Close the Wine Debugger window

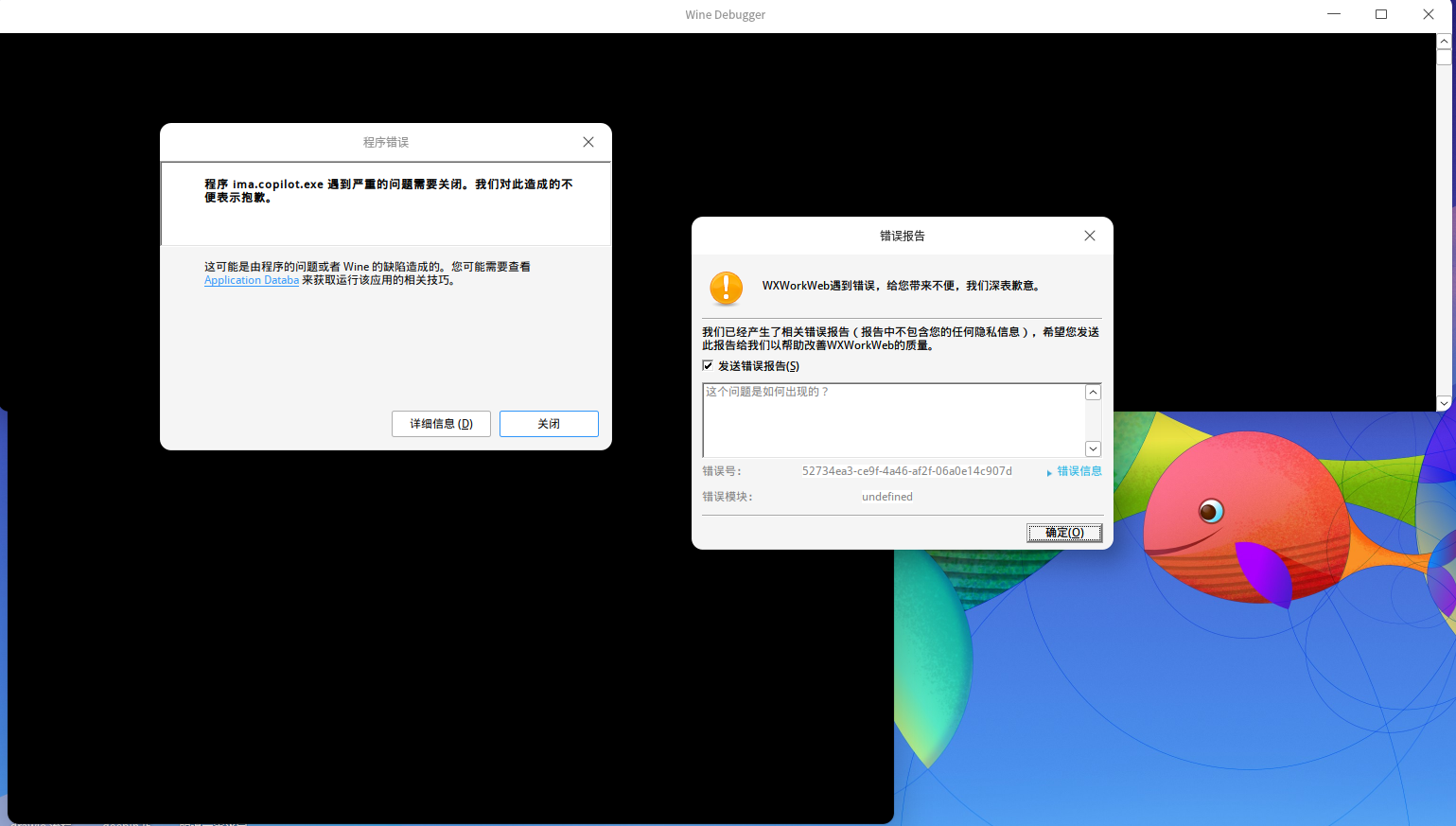pyautogui.click(x=1429, y=14)
